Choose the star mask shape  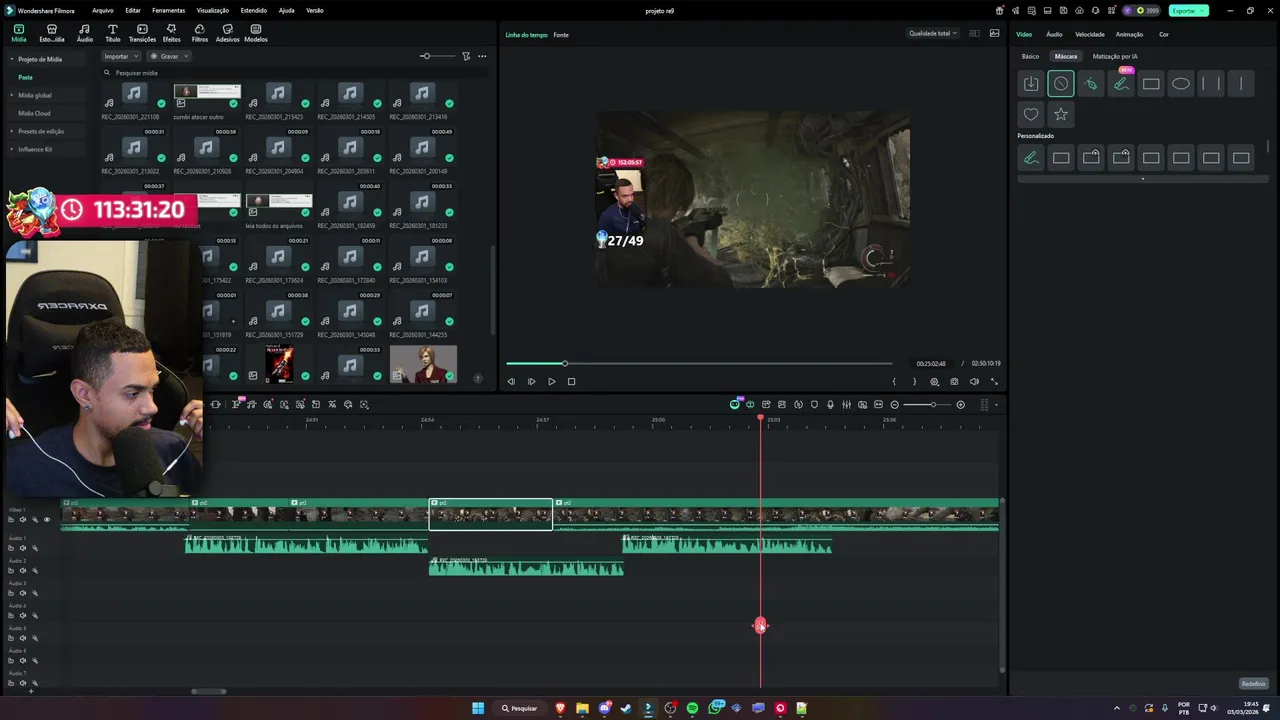click(x=1061, y=114)
